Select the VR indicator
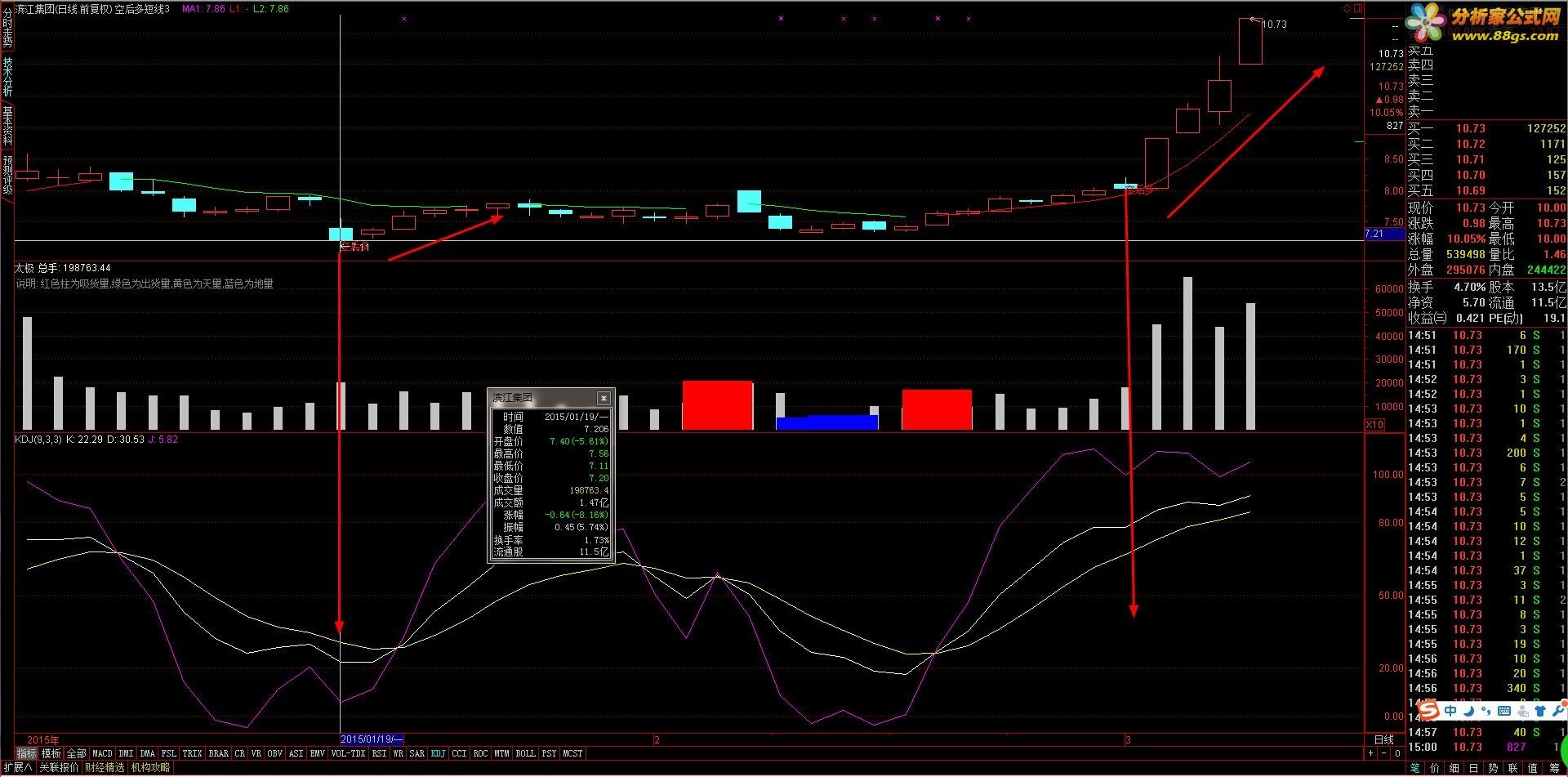This screenshot has width=1568, height=777. pos(256,753)
